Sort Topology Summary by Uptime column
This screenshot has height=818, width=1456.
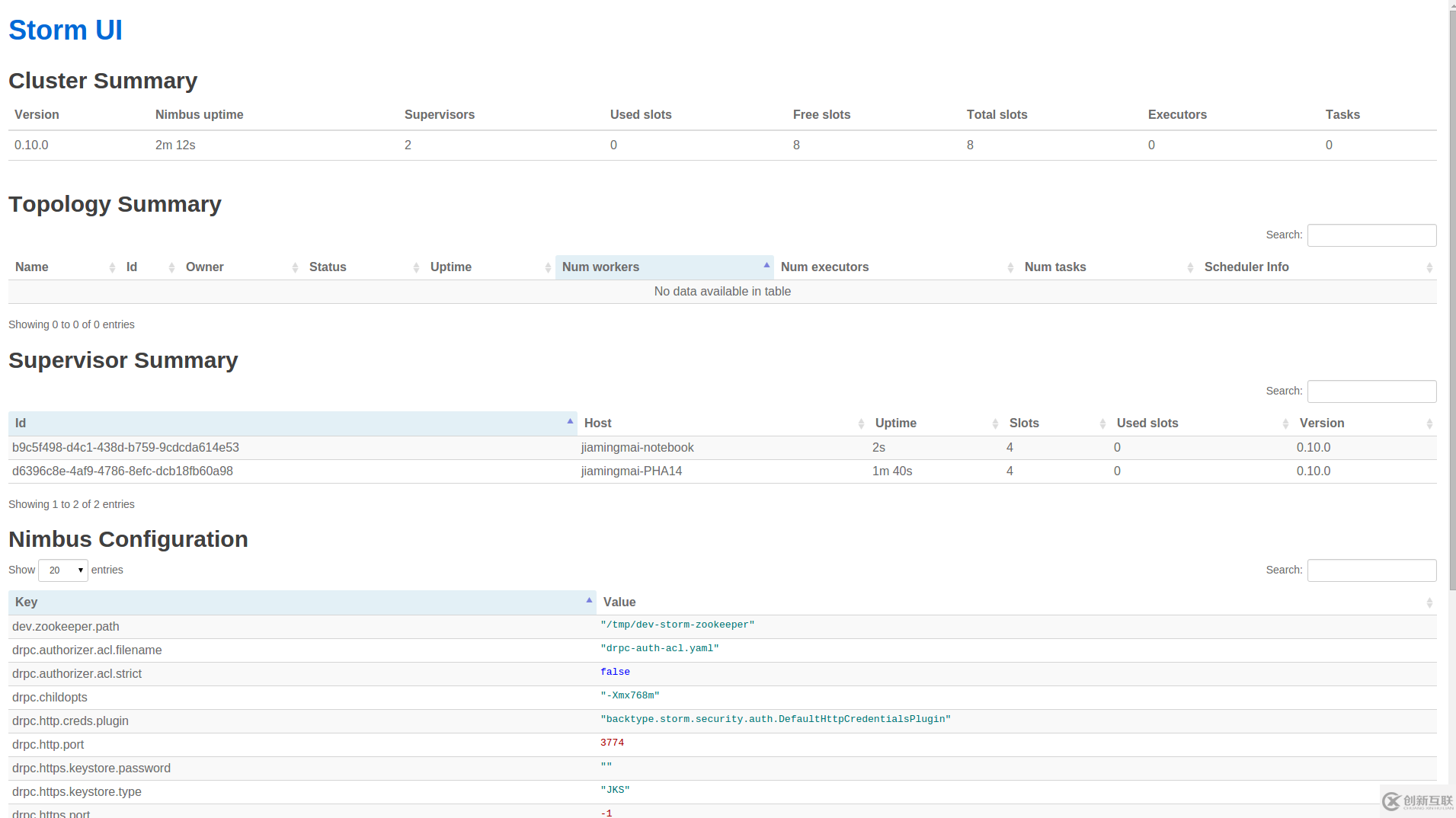(489, 267)
